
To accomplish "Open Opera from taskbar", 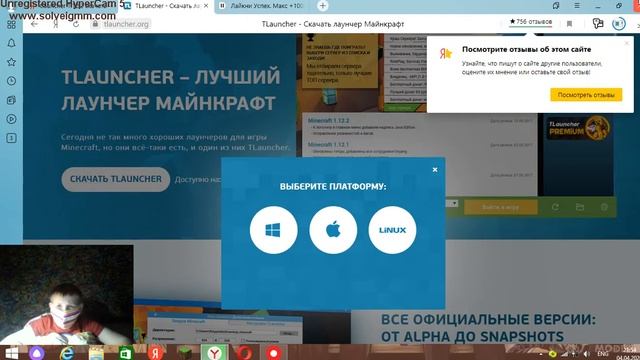I will coord(244,353).
